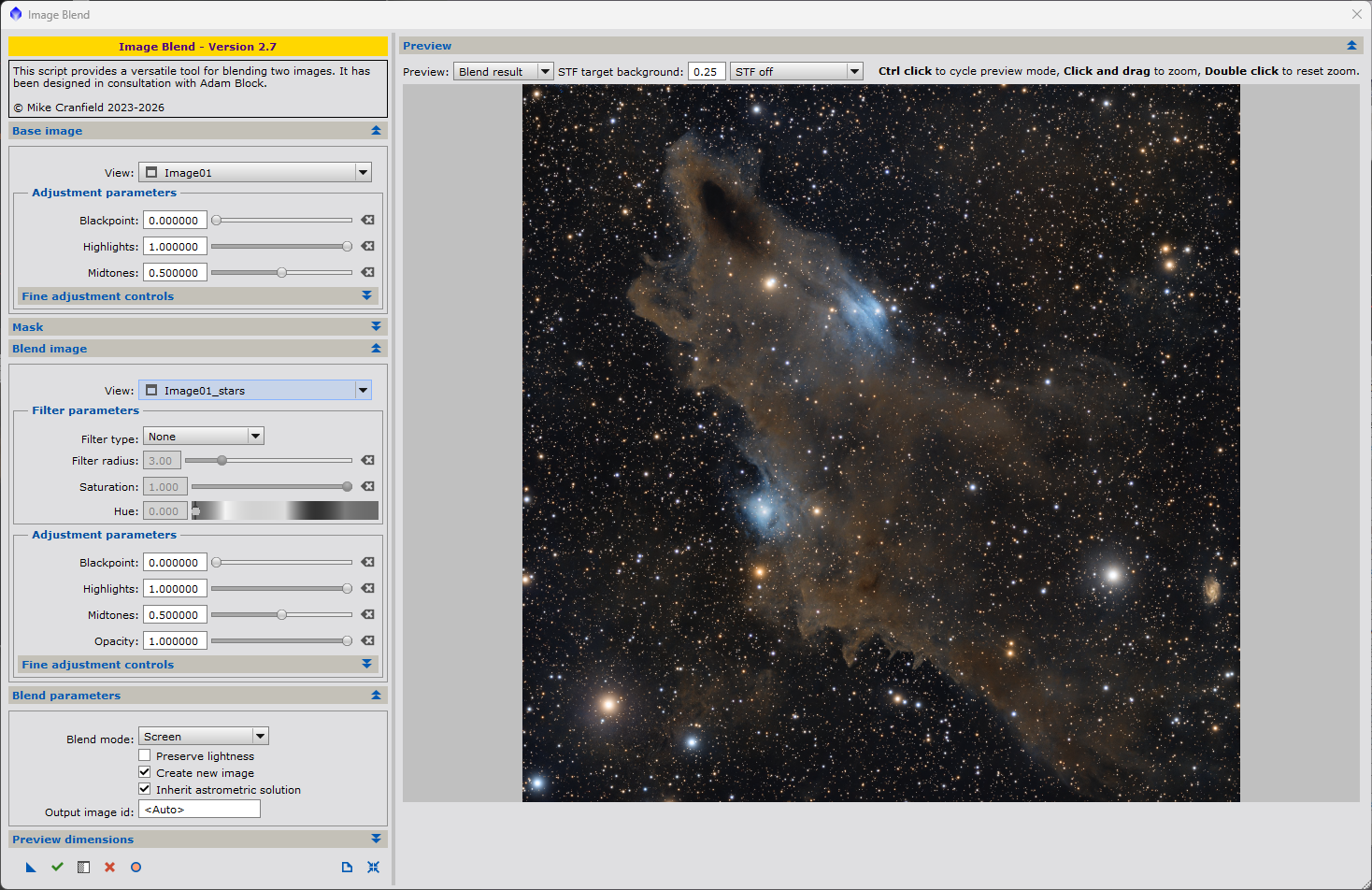Click the blue New Instance triangle icon
Viewport: 1372px width, 890px height.
click(31, 868)
